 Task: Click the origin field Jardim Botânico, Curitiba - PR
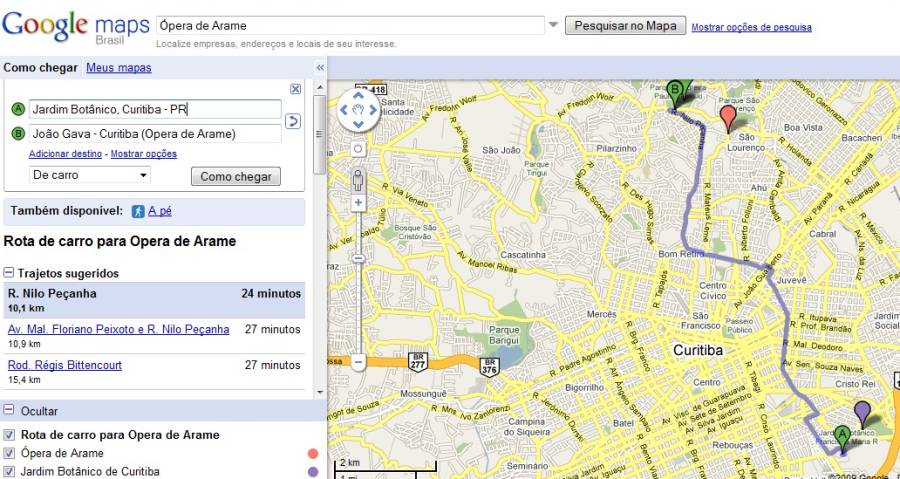(x=155, y=109)
